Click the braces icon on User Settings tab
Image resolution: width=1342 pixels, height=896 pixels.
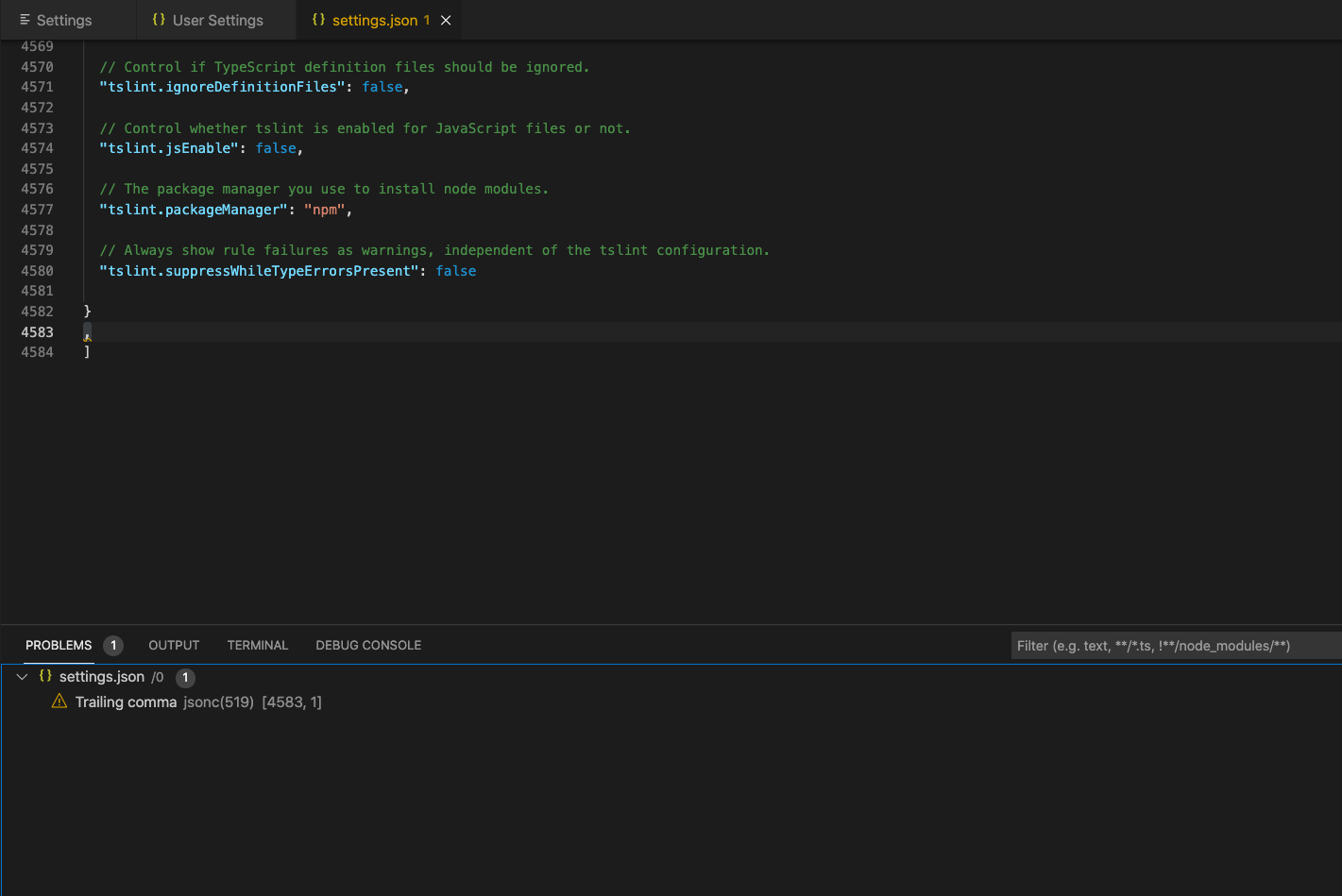pyautogui.click(x=159, y=20)
